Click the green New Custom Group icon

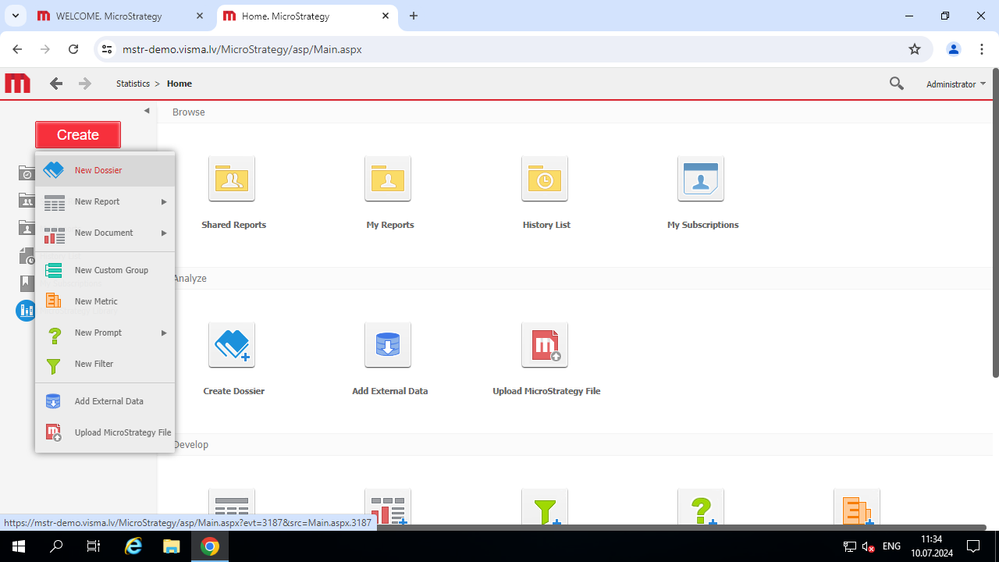pyautogui.click(x=54, y=270)
